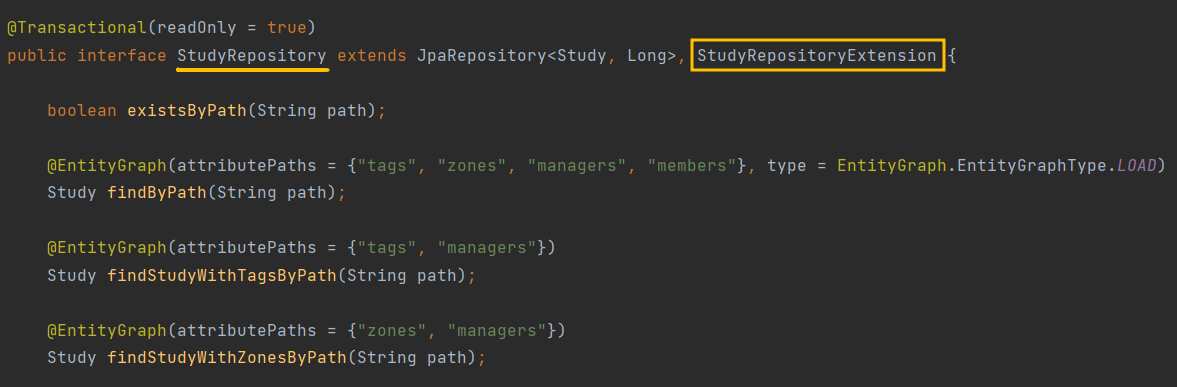Click the findStudyWithZonesByPath method name

tap(227, 358)
